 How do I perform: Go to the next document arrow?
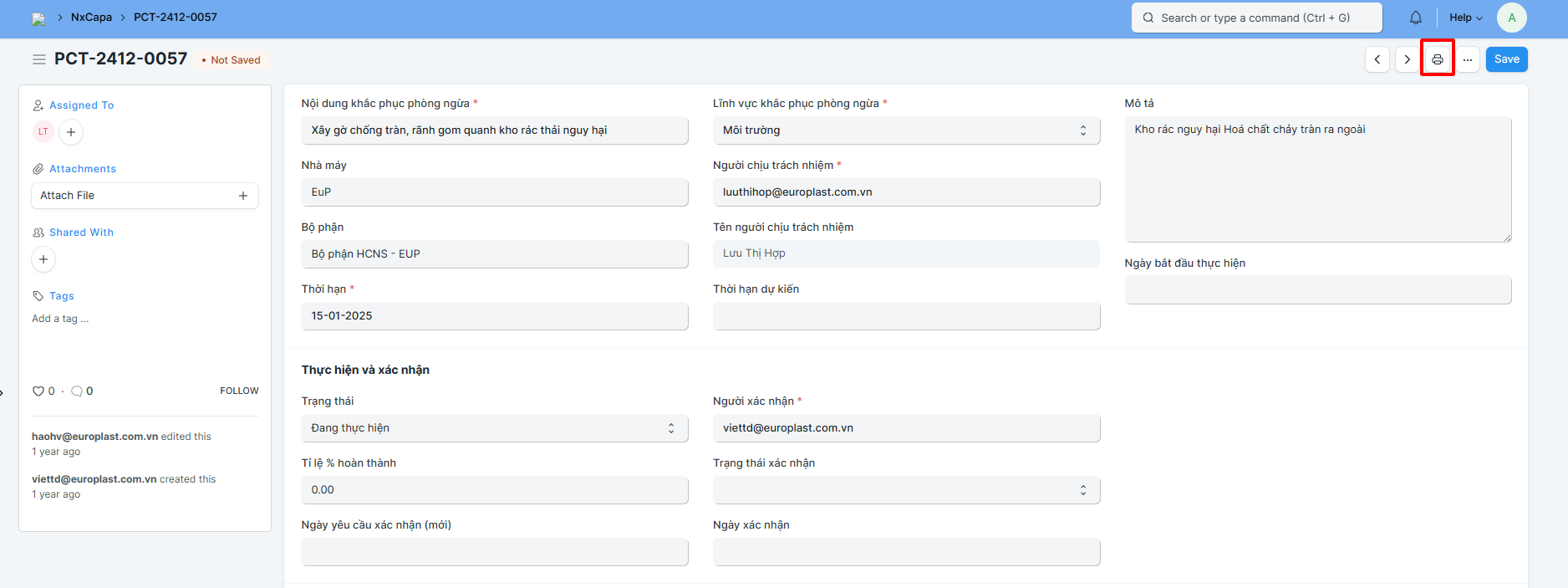(x=1407, y=59)
